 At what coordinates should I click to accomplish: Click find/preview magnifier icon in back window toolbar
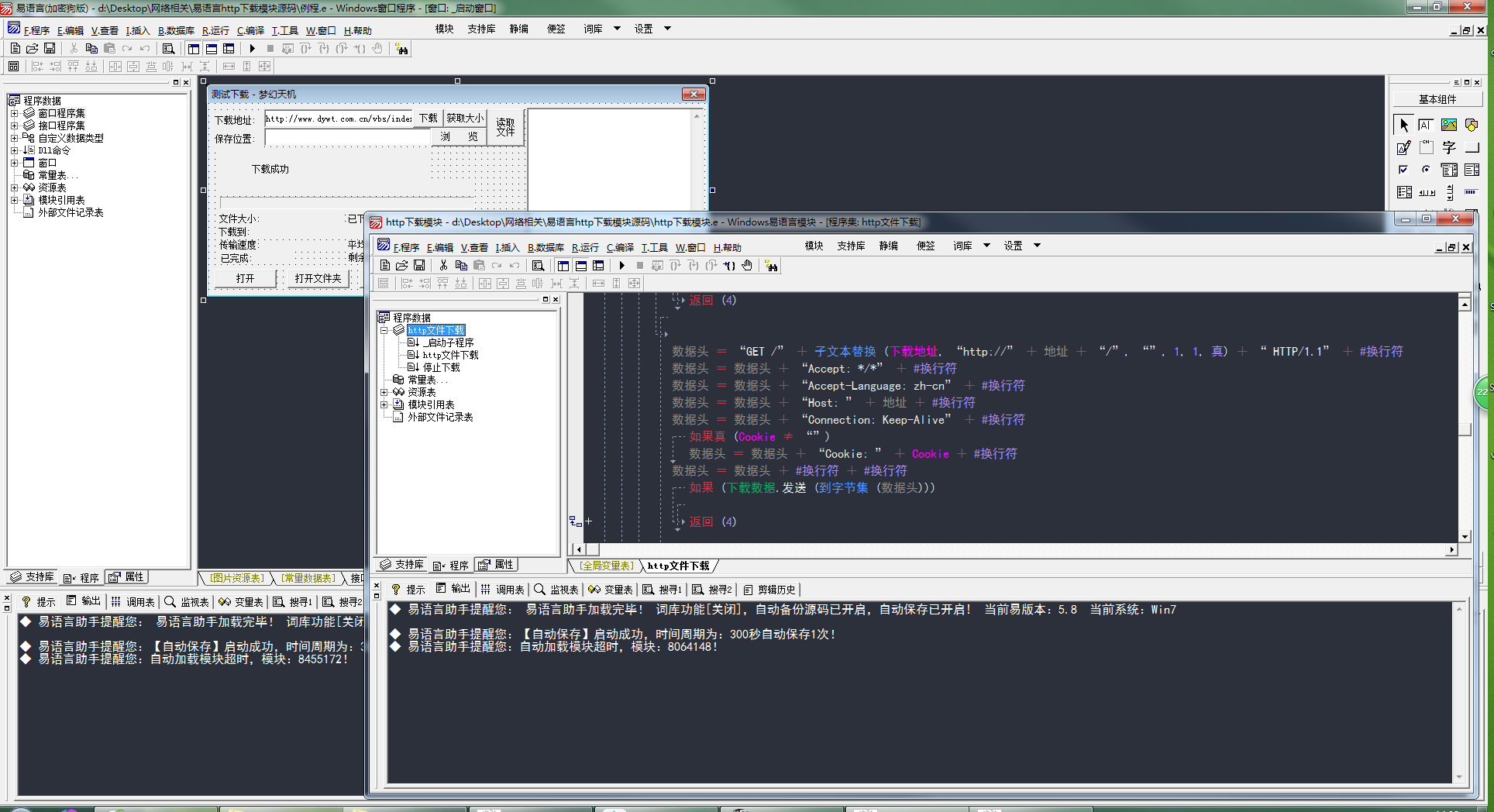tap(168, 48)
